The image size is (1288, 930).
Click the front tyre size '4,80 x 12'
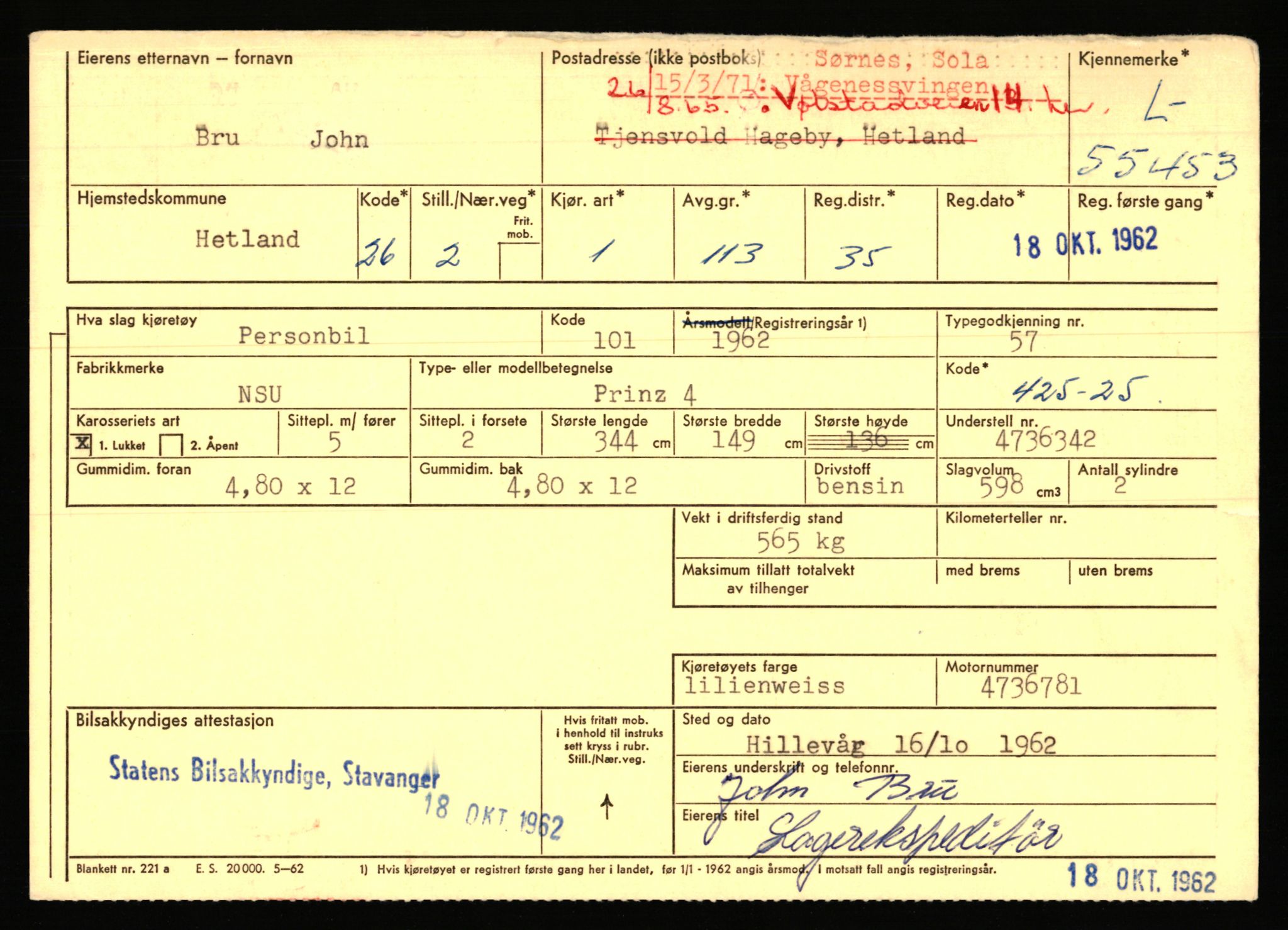(291, 486)
